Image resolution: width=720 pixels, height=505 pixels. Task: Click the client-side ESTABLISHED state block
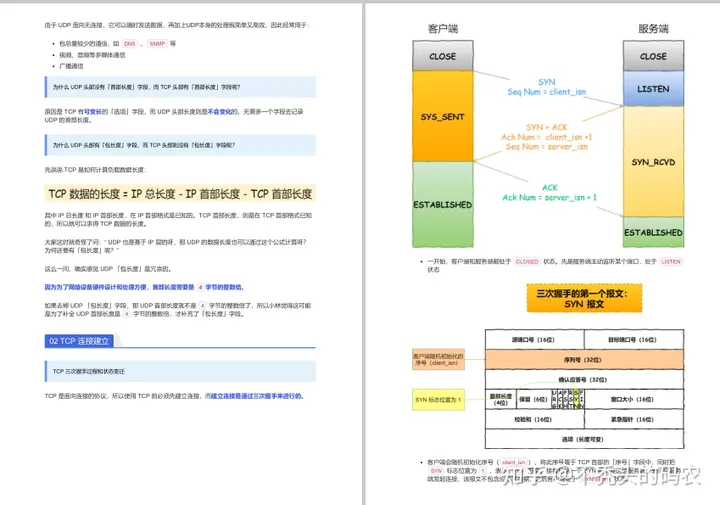443,204
